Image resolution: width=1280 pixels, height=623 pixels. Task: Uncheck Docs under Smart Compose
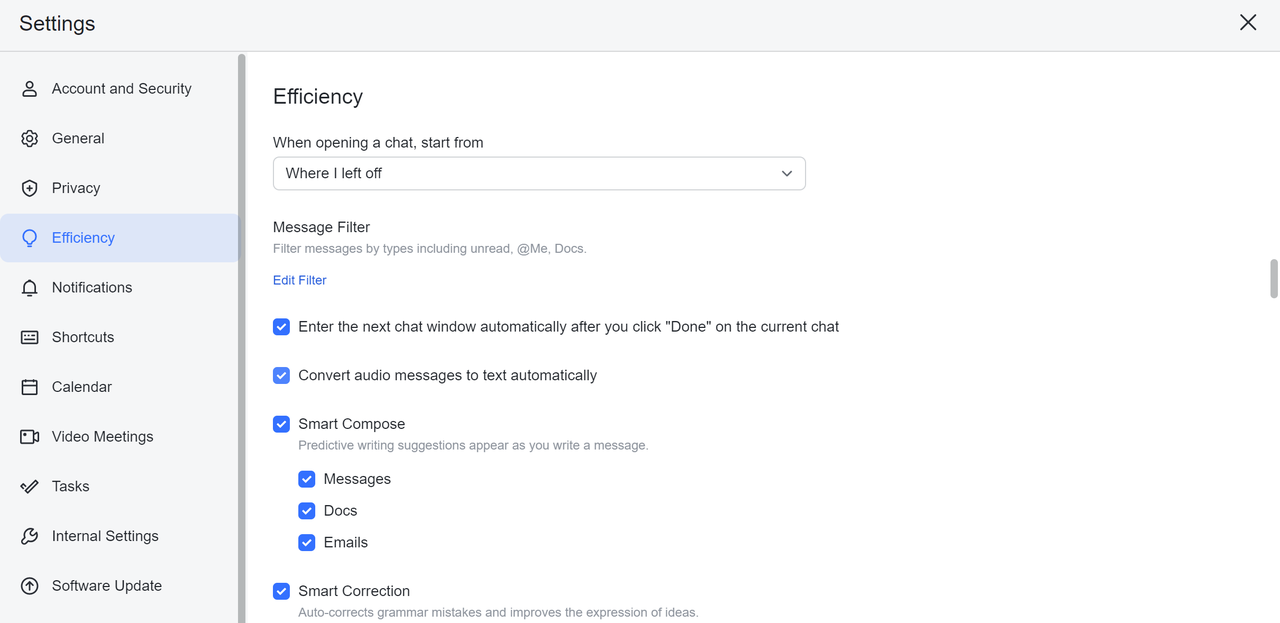(x=307, y=511)
